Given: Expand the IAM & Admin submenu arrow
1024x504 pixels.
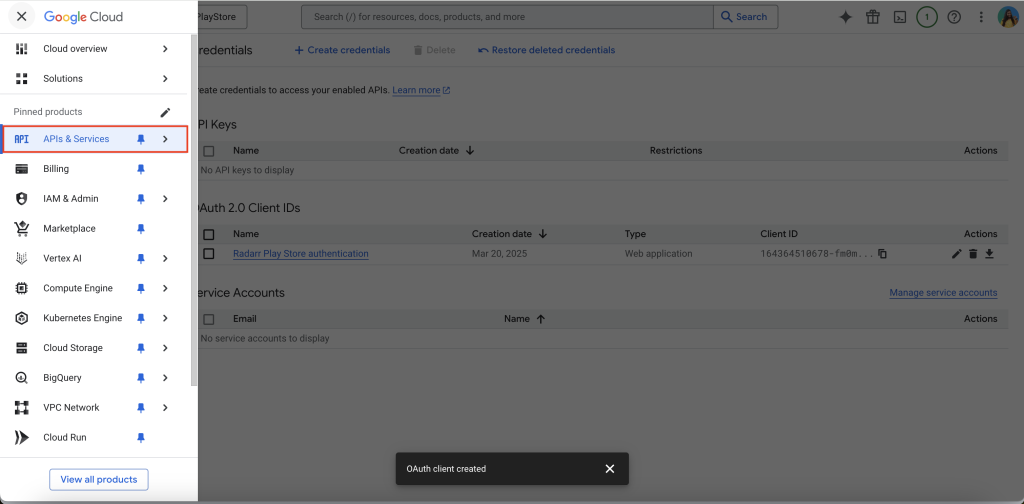Looking at the screenshot, I should coord(165,199).
